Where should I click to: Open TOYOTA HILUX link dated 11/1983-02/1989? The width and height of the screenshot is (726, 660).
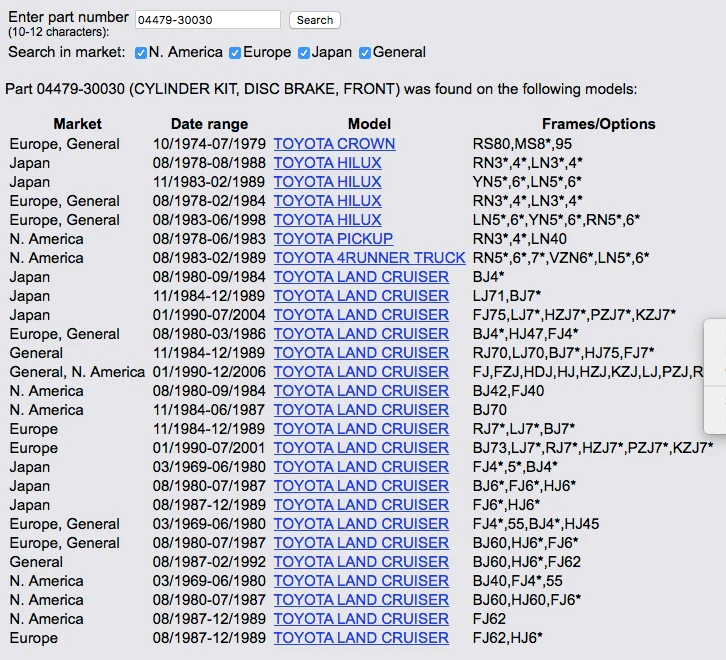click(327, 182)
